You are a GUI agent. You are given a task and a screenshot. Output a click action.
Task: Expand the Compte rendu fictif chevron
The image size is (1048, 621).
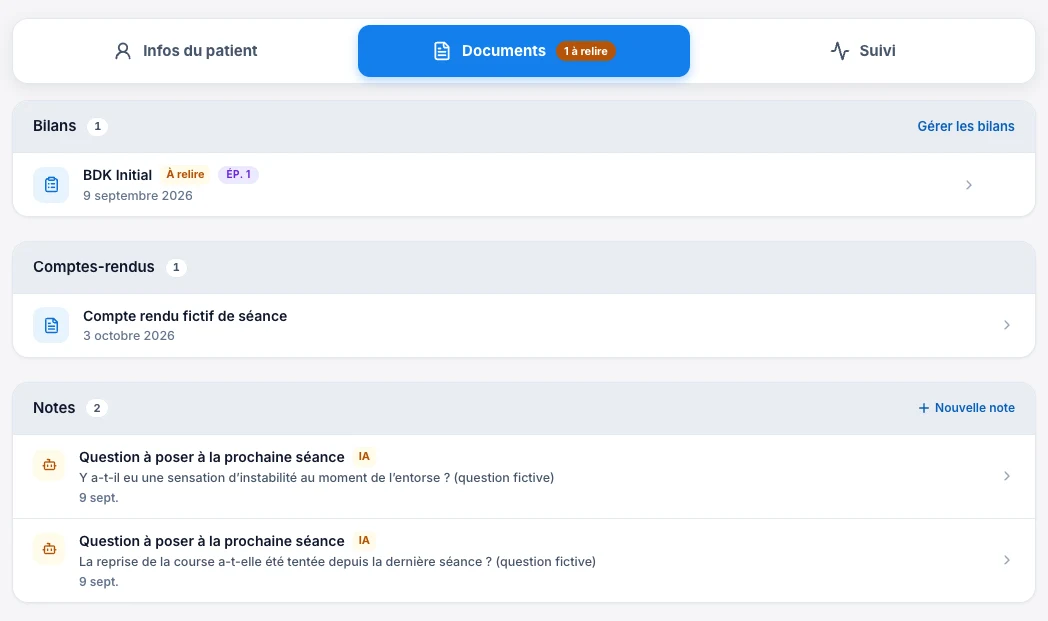pyautogui.click(x=1007, y=325)
